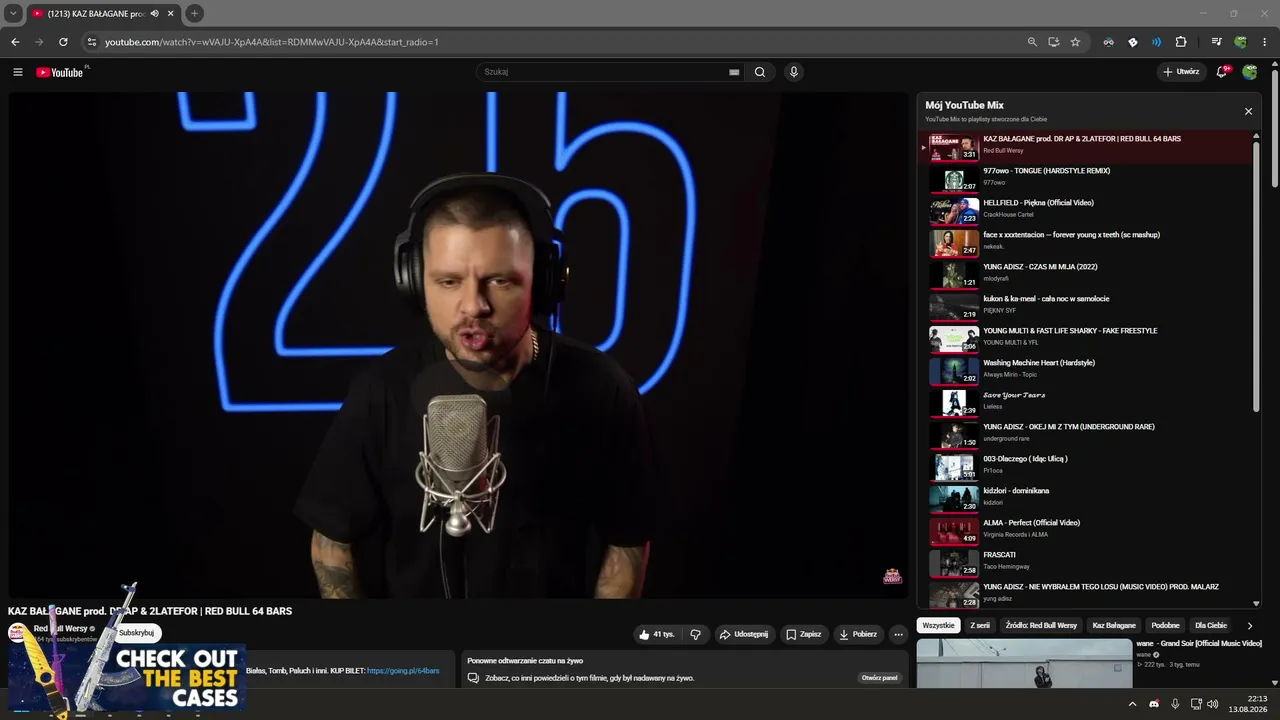Open a new browser tab
The image size is (1280, 720).
[x=195, y=14]
